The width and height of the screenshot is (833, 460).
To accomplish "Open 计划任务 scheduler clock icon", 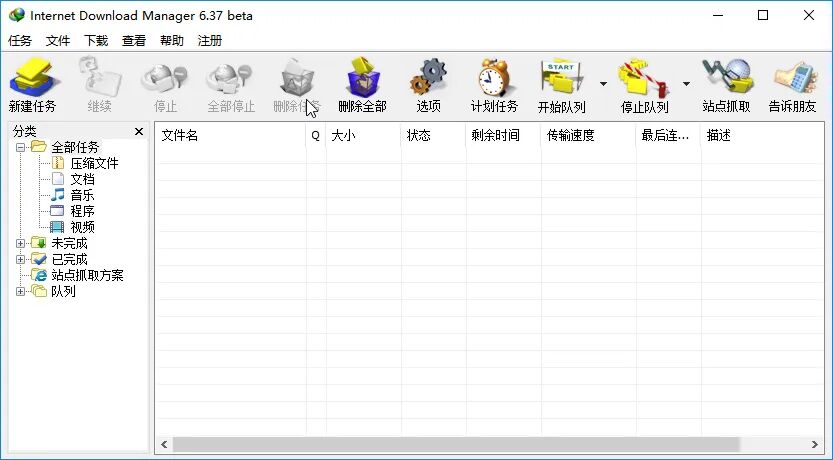I will coord(494,78).
